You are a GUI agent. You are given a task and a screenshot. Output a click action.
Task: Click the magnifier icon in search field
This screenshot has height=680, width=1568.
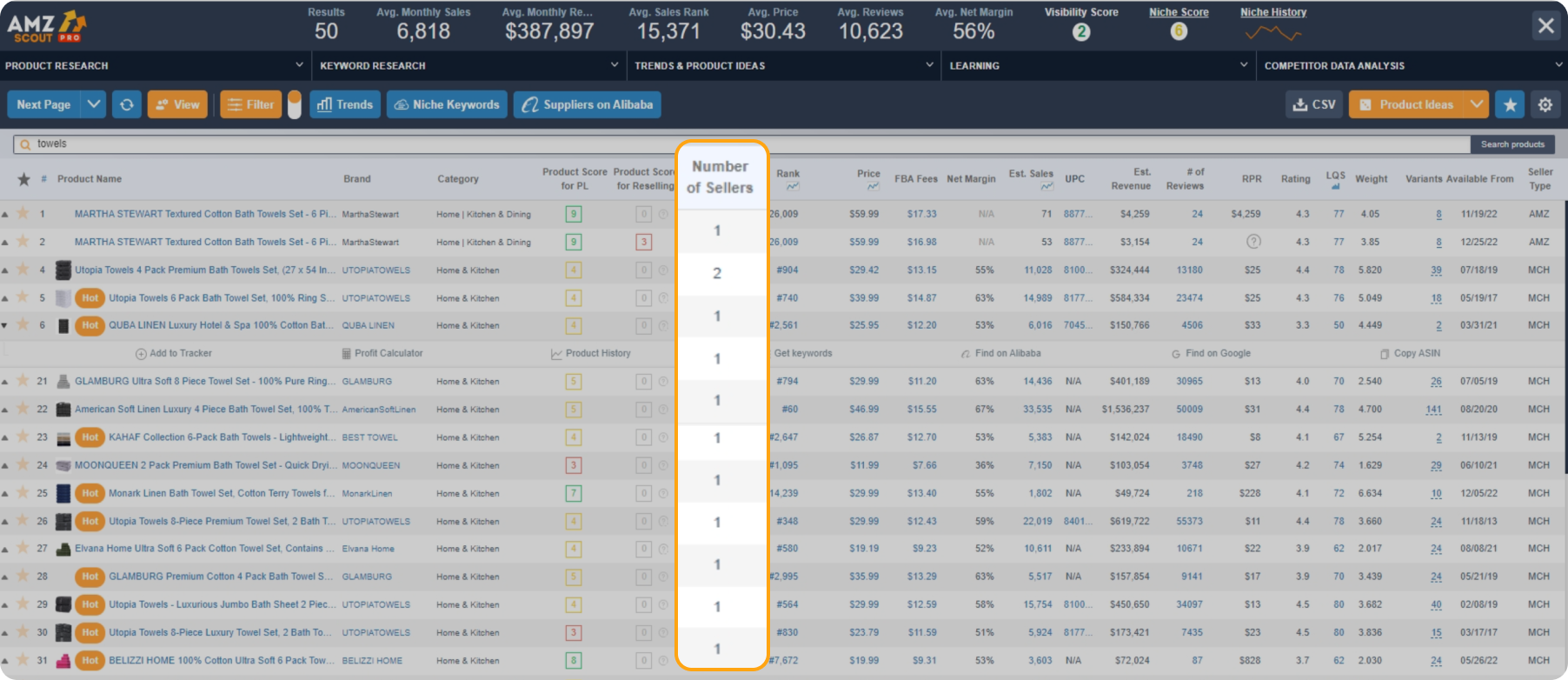[x=25, y=144]
